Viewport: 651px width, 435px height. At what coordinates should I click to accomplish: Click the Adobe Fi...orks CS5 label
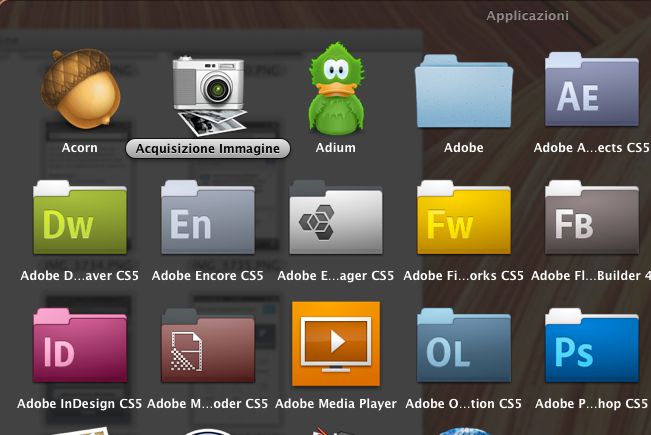coord(464,276)
